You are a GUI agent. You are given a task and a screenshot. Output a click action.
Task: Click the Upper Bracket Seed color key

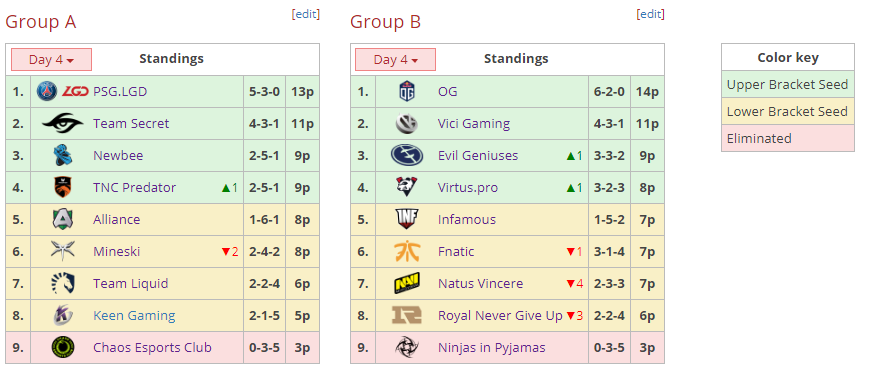pos(788,85)
